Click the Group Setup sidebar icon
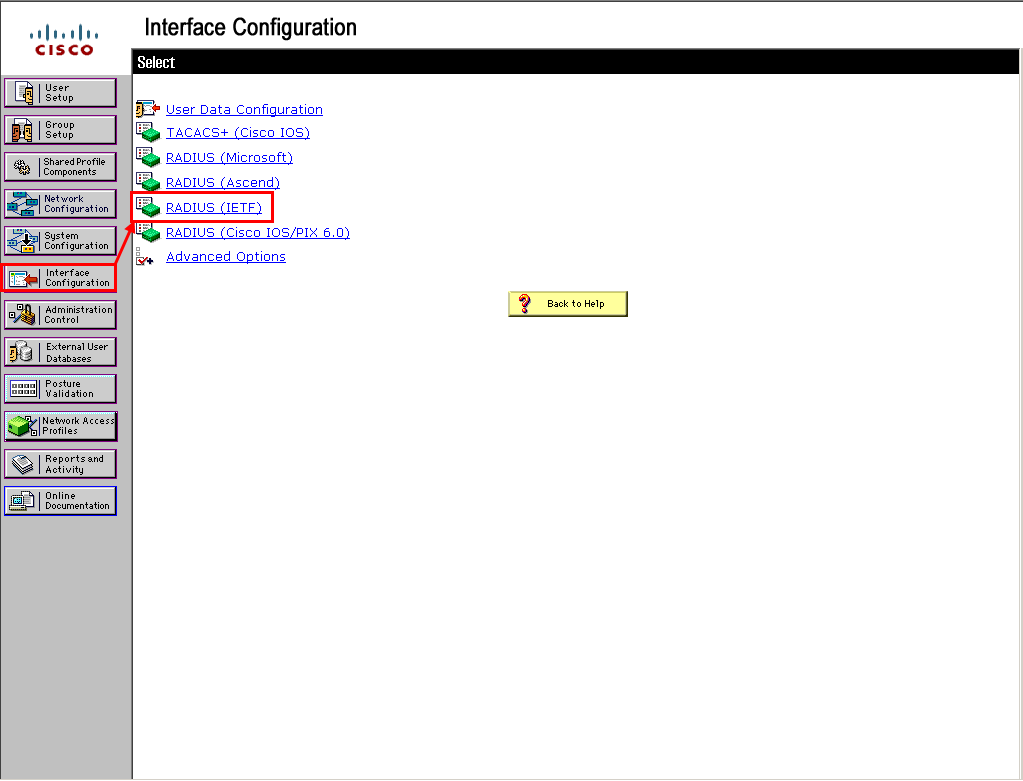Screen dimensions: 1023x781 click(22, 130)
